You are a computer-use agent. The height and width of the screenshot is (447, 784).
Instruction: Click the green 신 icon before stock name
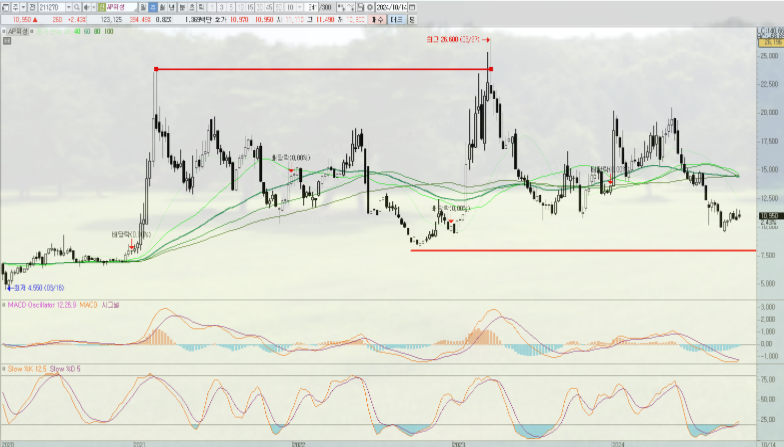pyautogui.click(x=102, y=8)
